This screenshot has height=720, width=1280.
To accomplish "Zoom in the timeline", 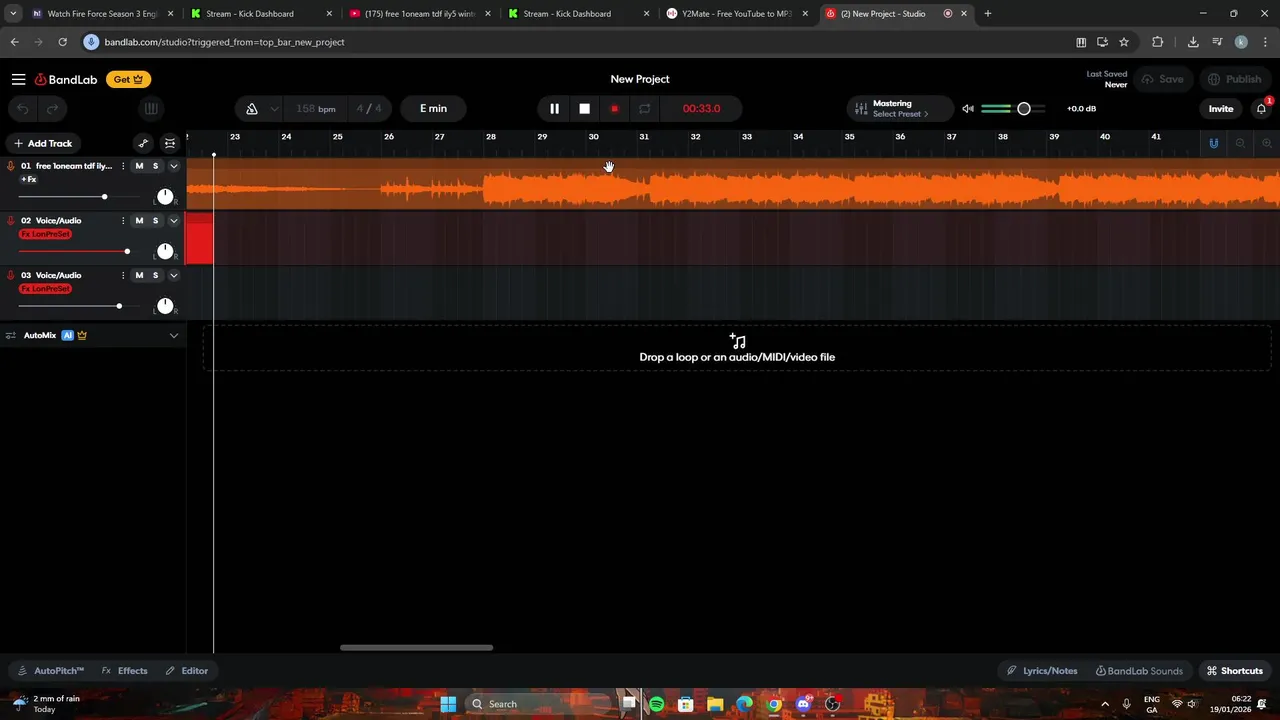I will pos(1266,143).
